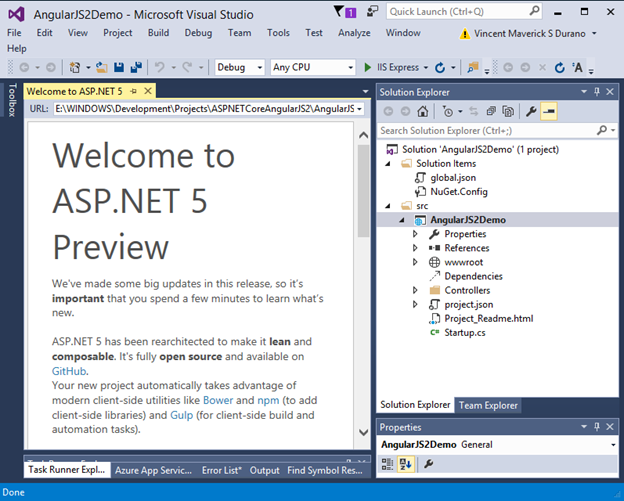
Task: Click the welcome page vertical scrollbar thumb
Action: 363,191
